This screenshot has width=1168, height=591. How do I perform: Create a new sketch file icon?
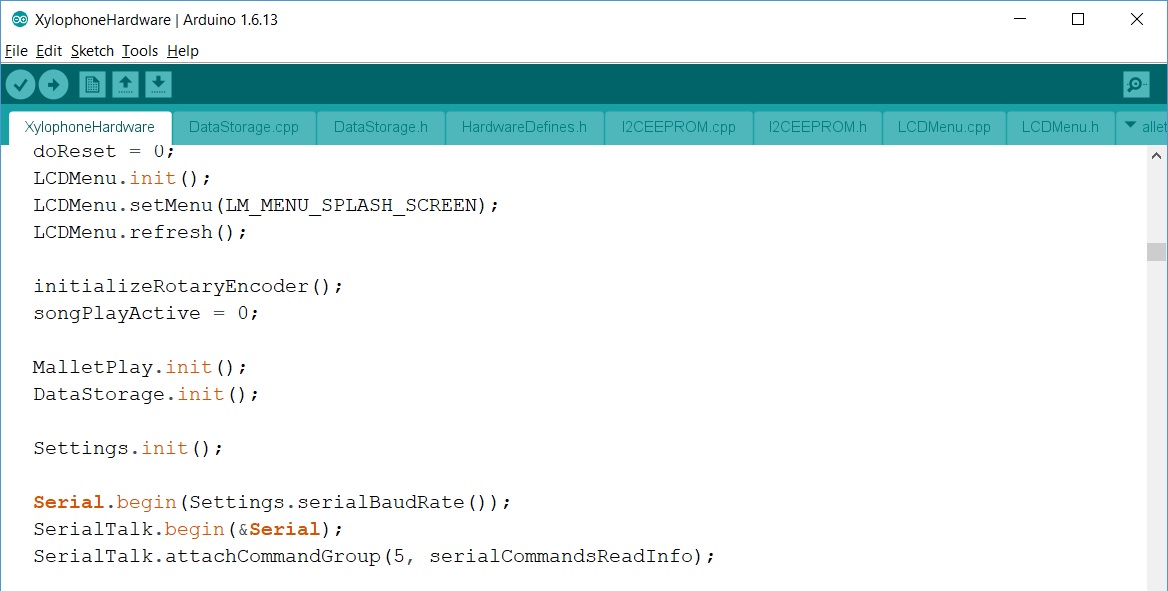pos(92,85)
